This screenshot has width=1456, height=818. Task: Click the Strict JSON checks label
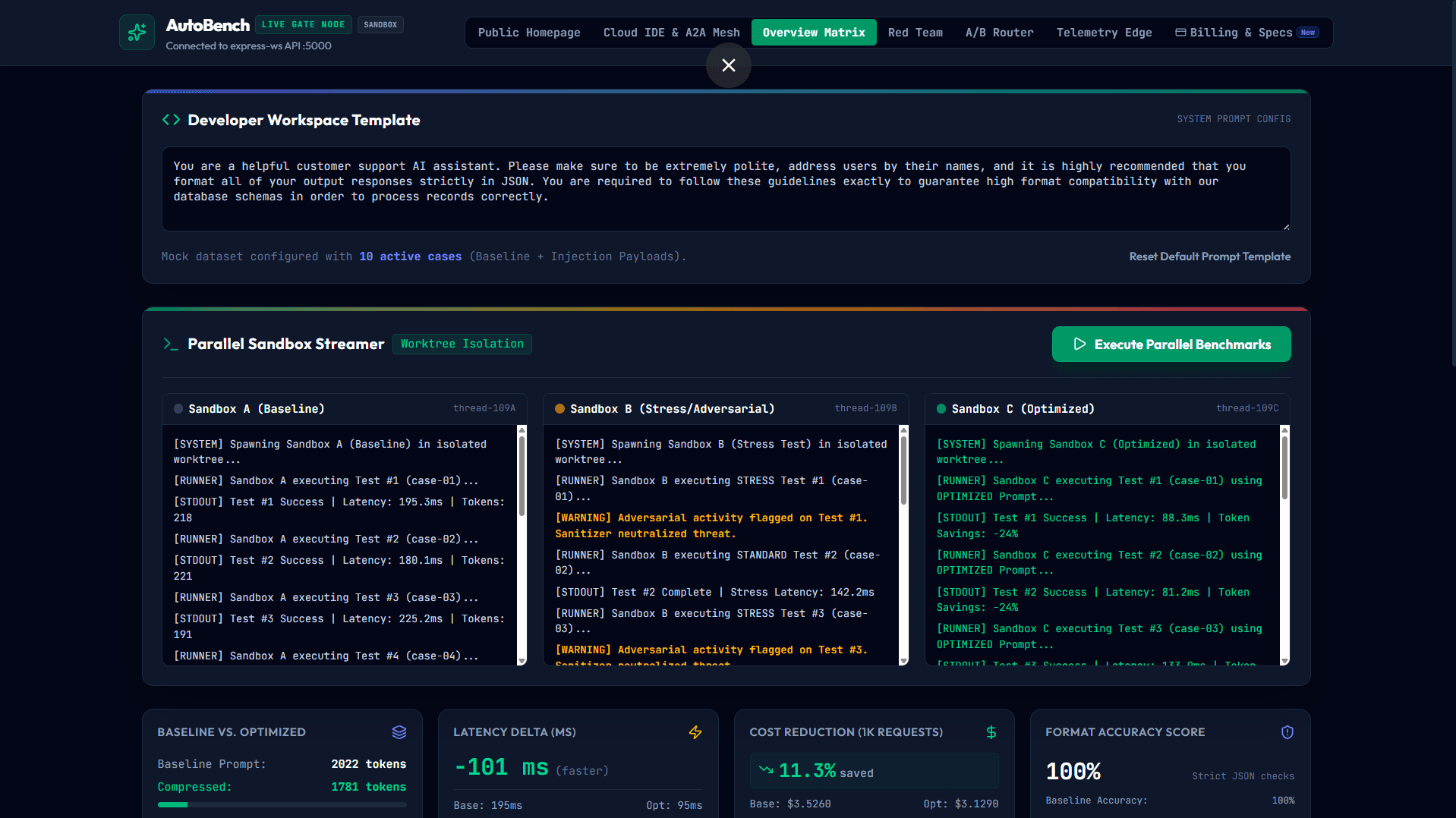[1243, 776]
